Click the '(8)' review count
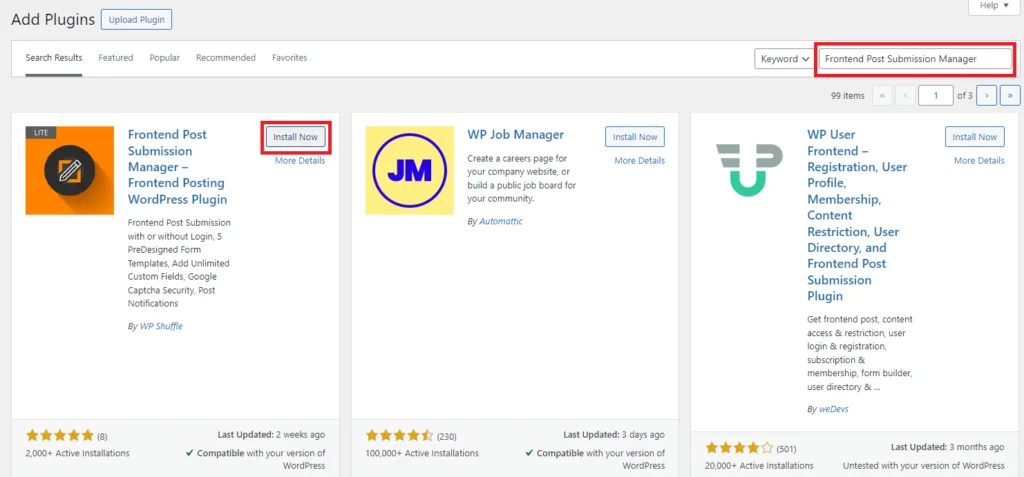The width and height of the screenshot is (1024, 477). click(x=103, y=436)
